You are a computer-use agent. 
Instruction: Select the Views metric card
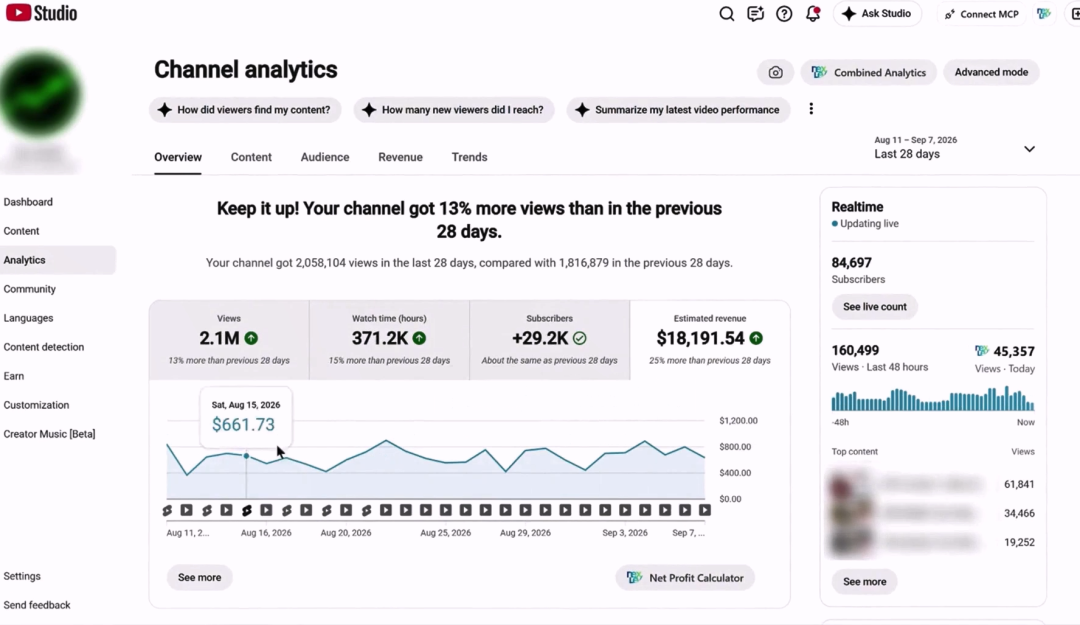[229, 340]
